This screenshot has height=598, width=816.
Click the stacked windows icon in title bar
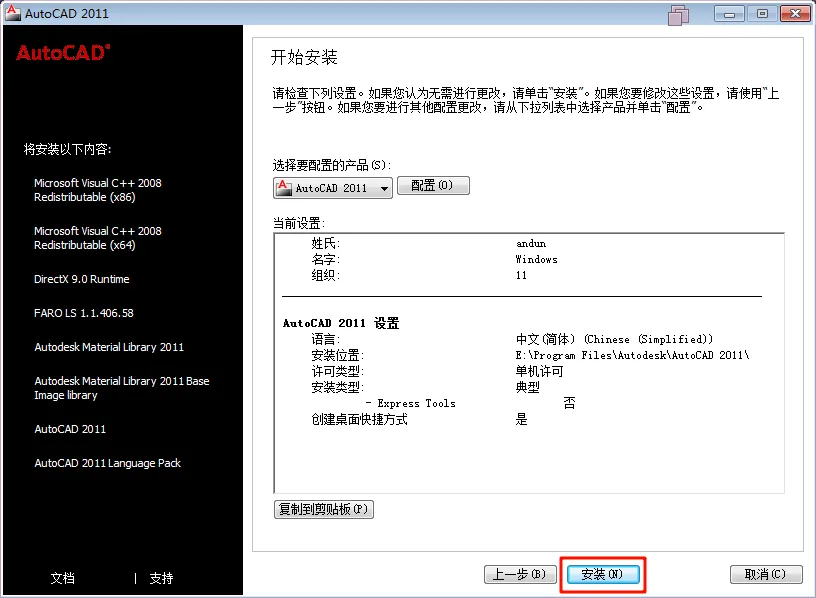(x=679, y=15)
